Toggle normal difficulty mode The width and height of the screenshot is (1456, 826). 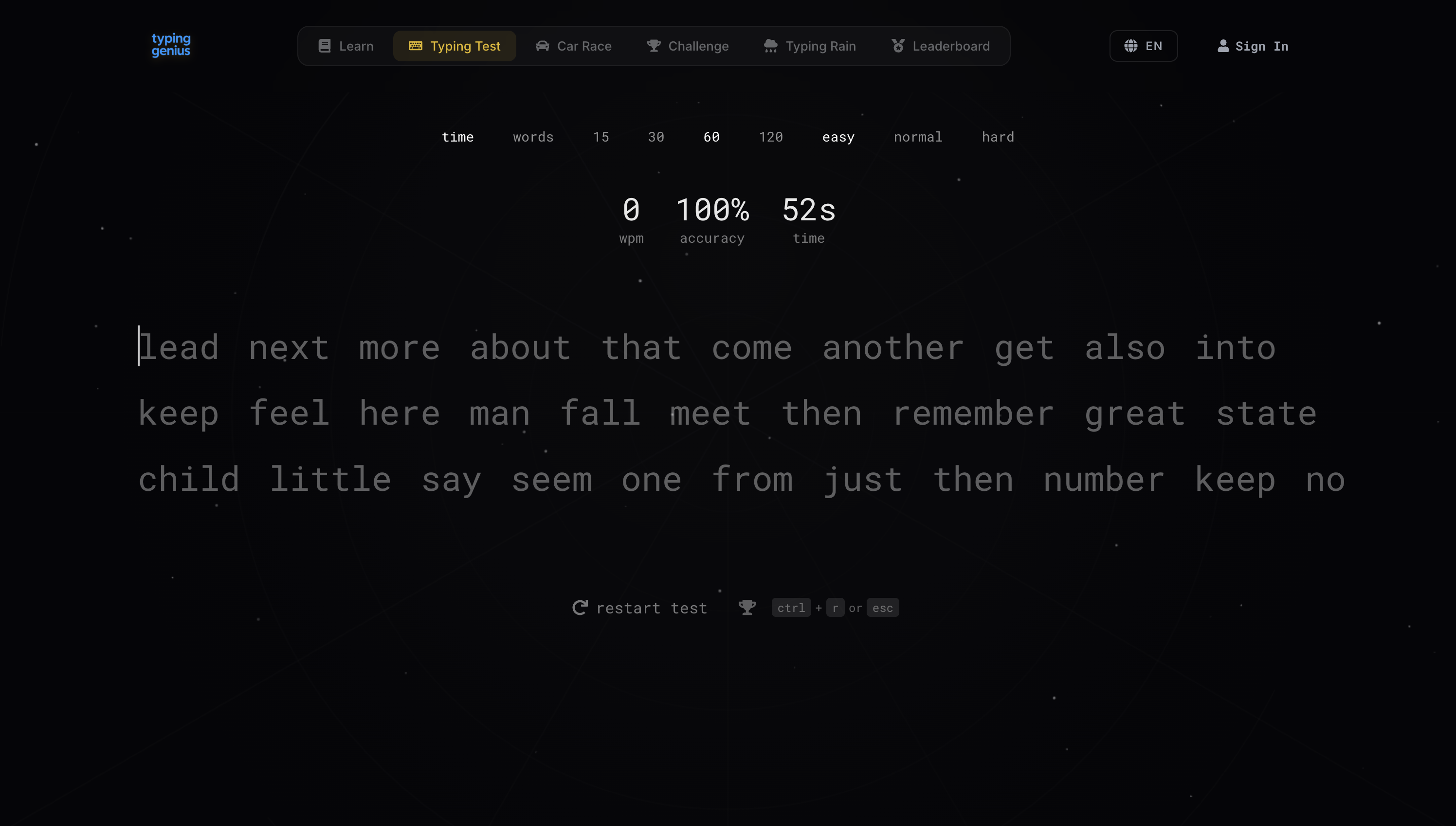918,137
